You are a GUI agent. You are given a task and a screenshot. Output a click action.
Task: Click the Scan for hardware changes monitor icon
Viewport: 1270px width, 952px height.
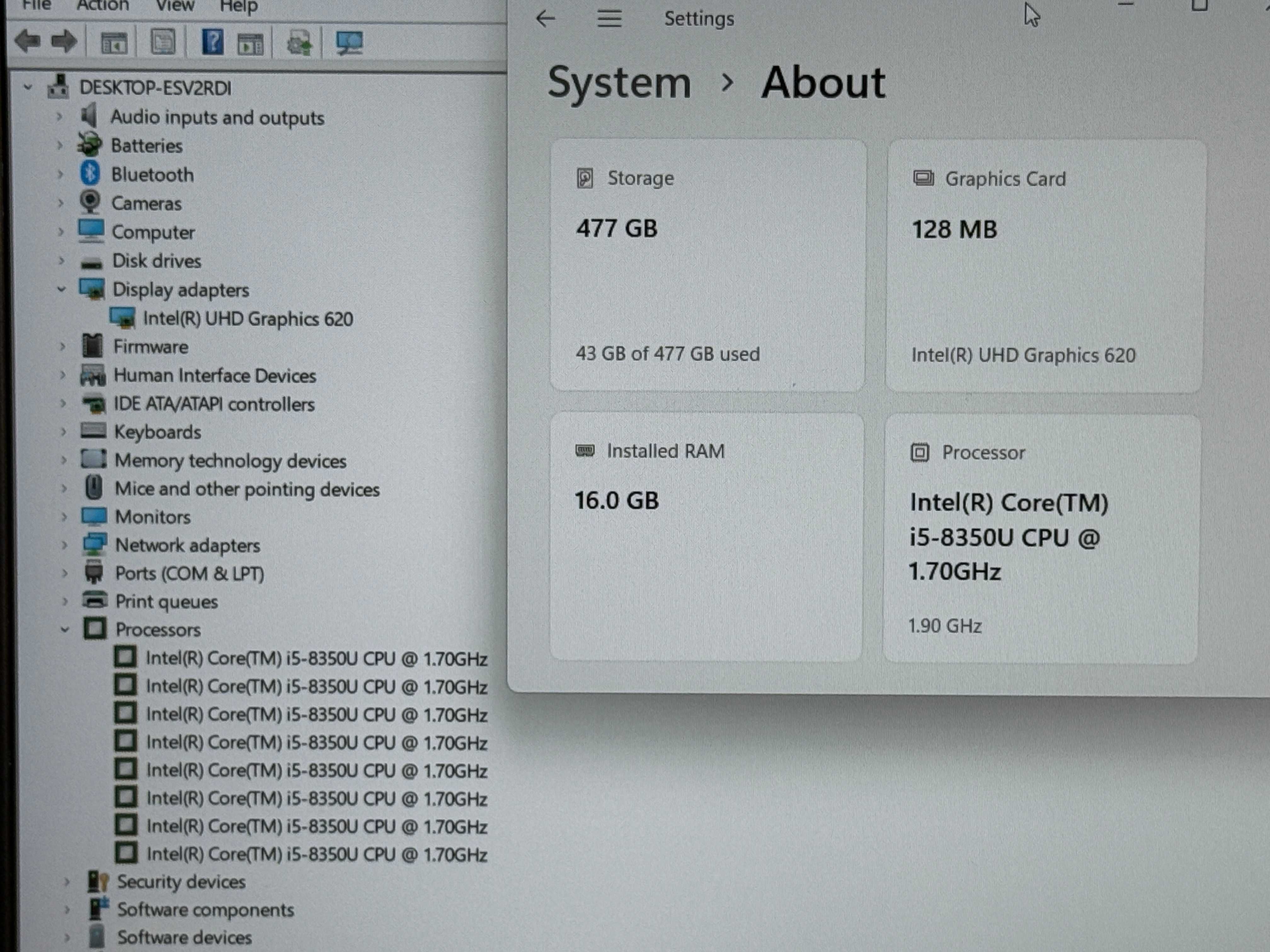(x=350, y=43)
